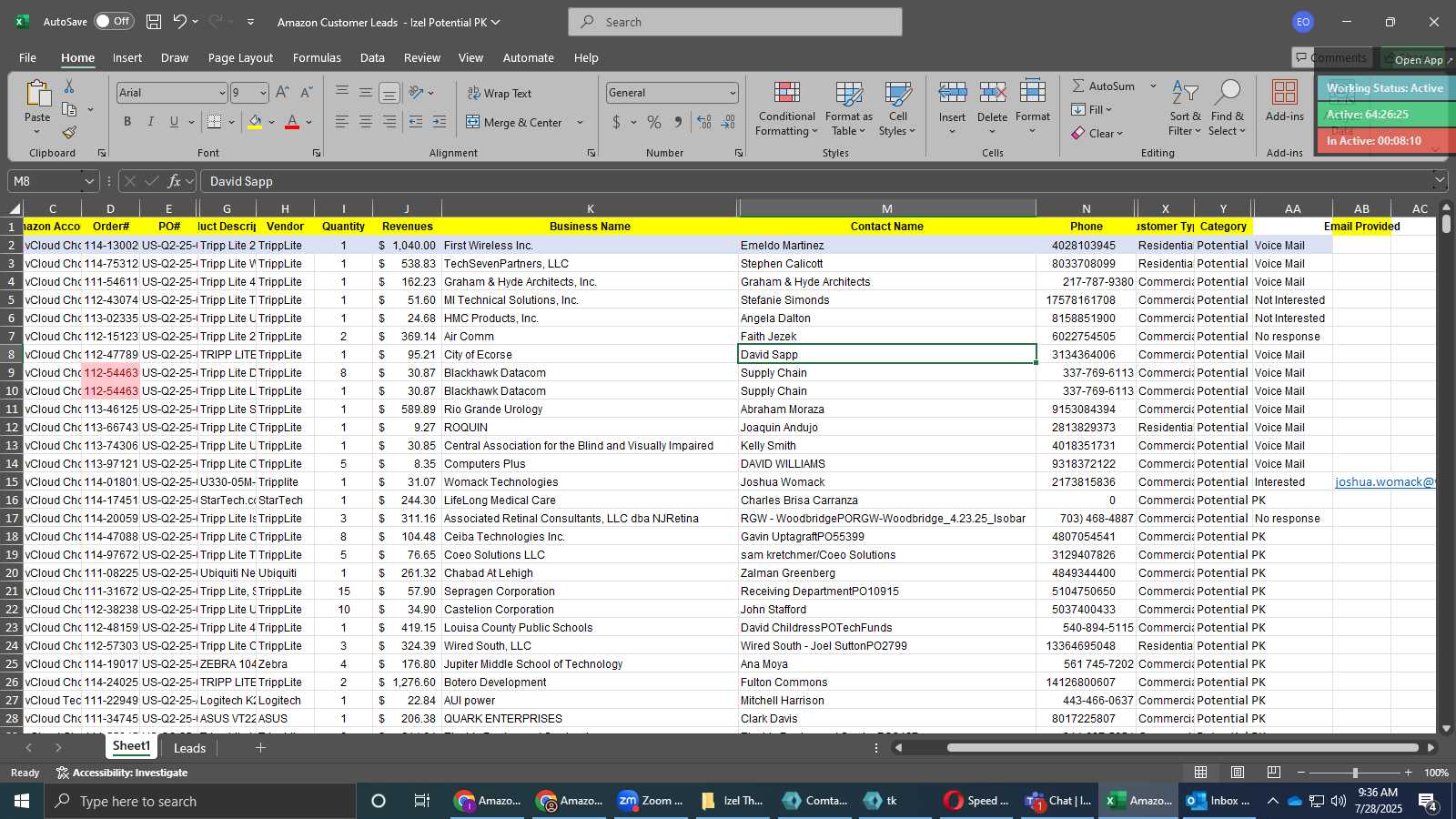Image resolution: width=1456 pixels, height=819 pixels.
Task: Open the Conditional Formatting menu
Action: coord(787,109)
